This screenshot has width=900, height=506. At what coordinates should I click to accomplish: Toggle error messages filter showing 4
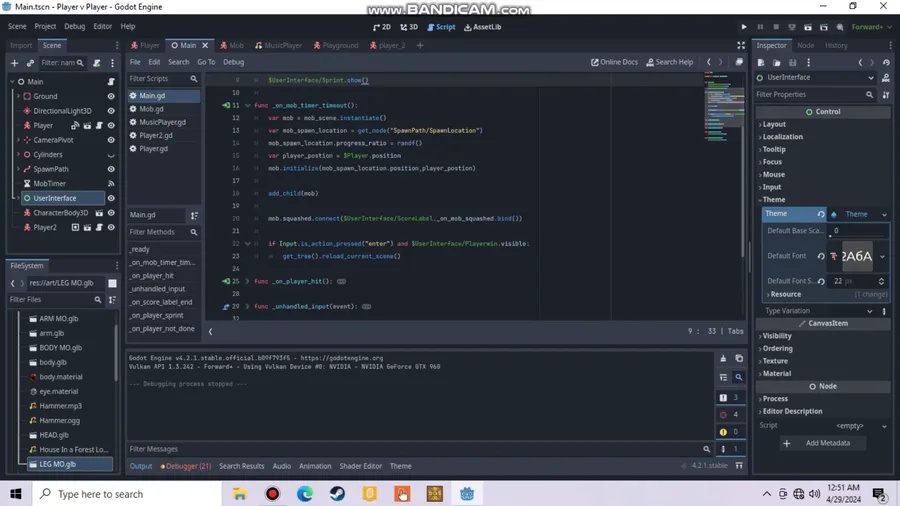730,414
